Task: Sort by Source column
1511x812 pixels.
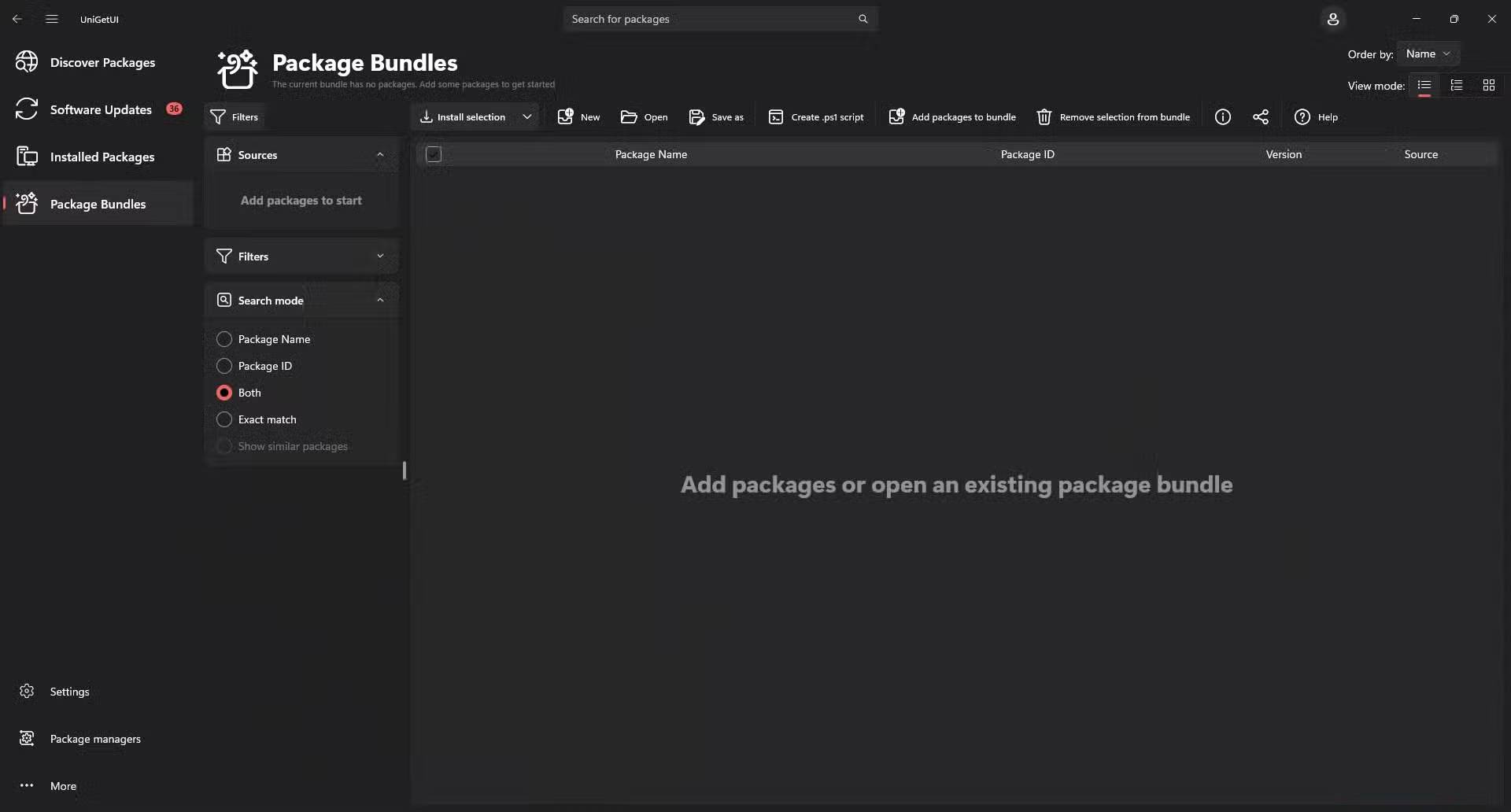Action: pyautogui.click(x=1421, y=154)
